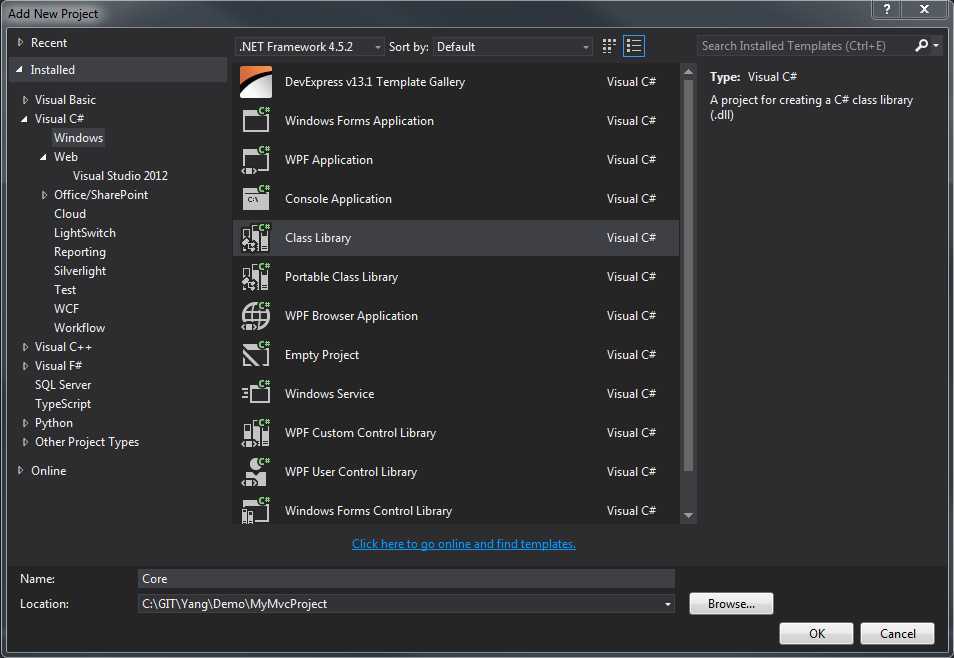Select the Windows Forms Application icon

click(256, 121)
